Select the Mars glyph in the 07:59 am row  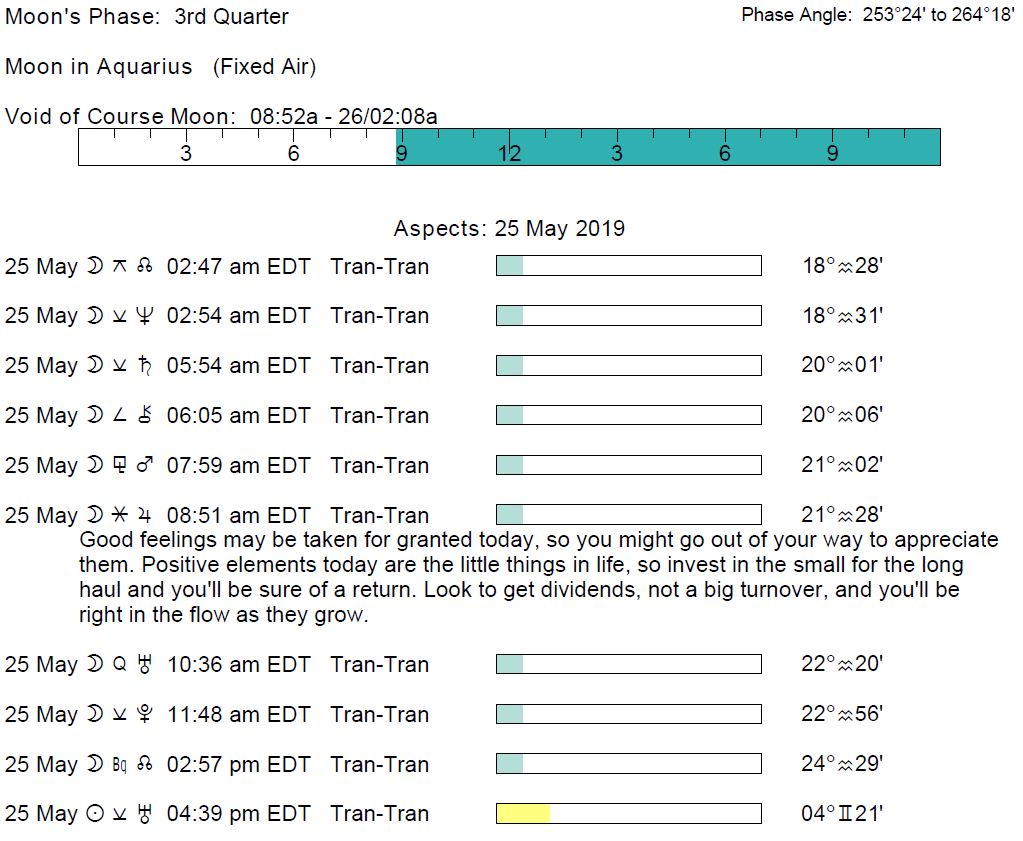[145, 466]
